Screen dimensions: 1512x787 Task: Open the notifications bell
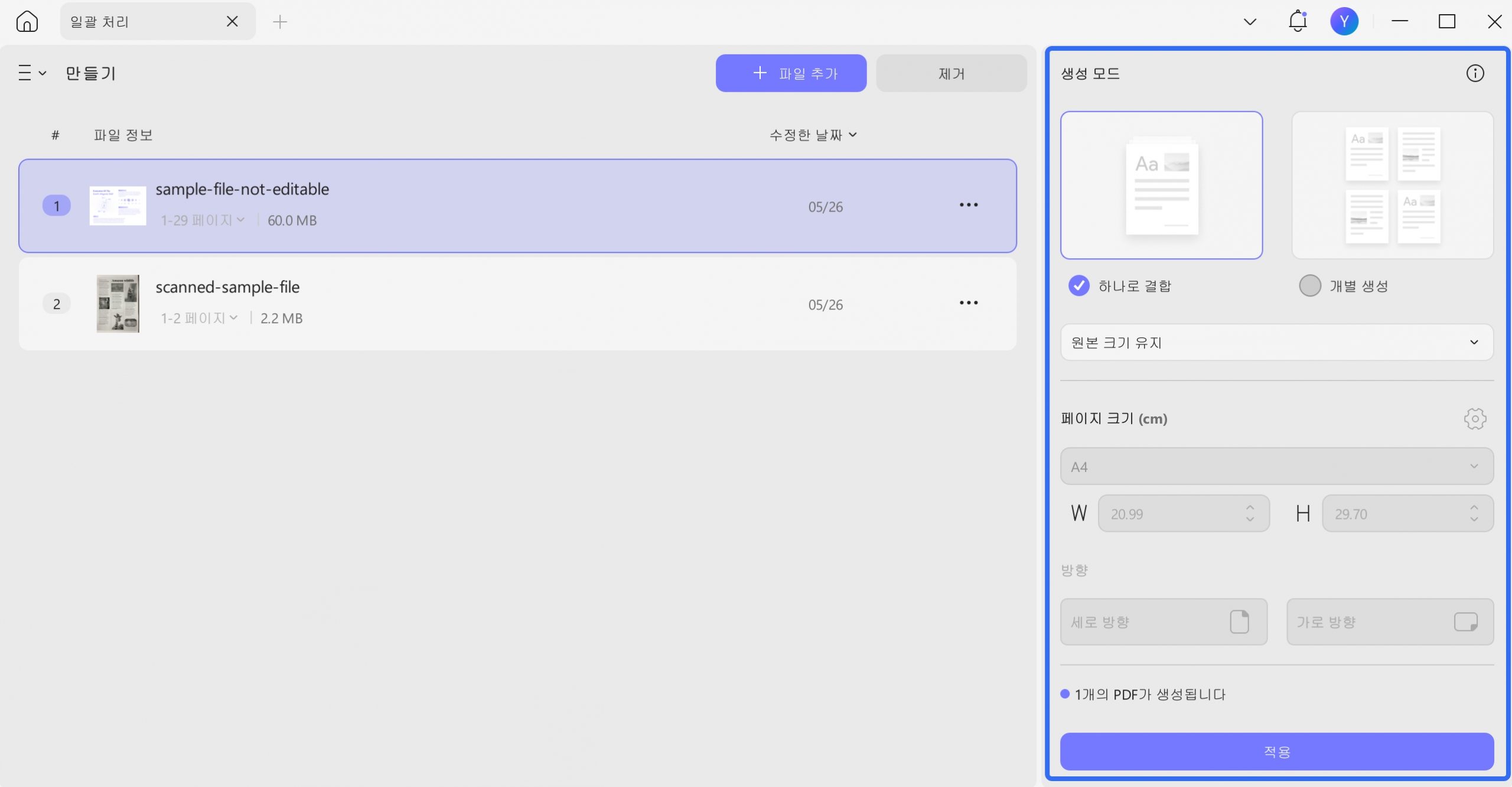click(1298, 21)
